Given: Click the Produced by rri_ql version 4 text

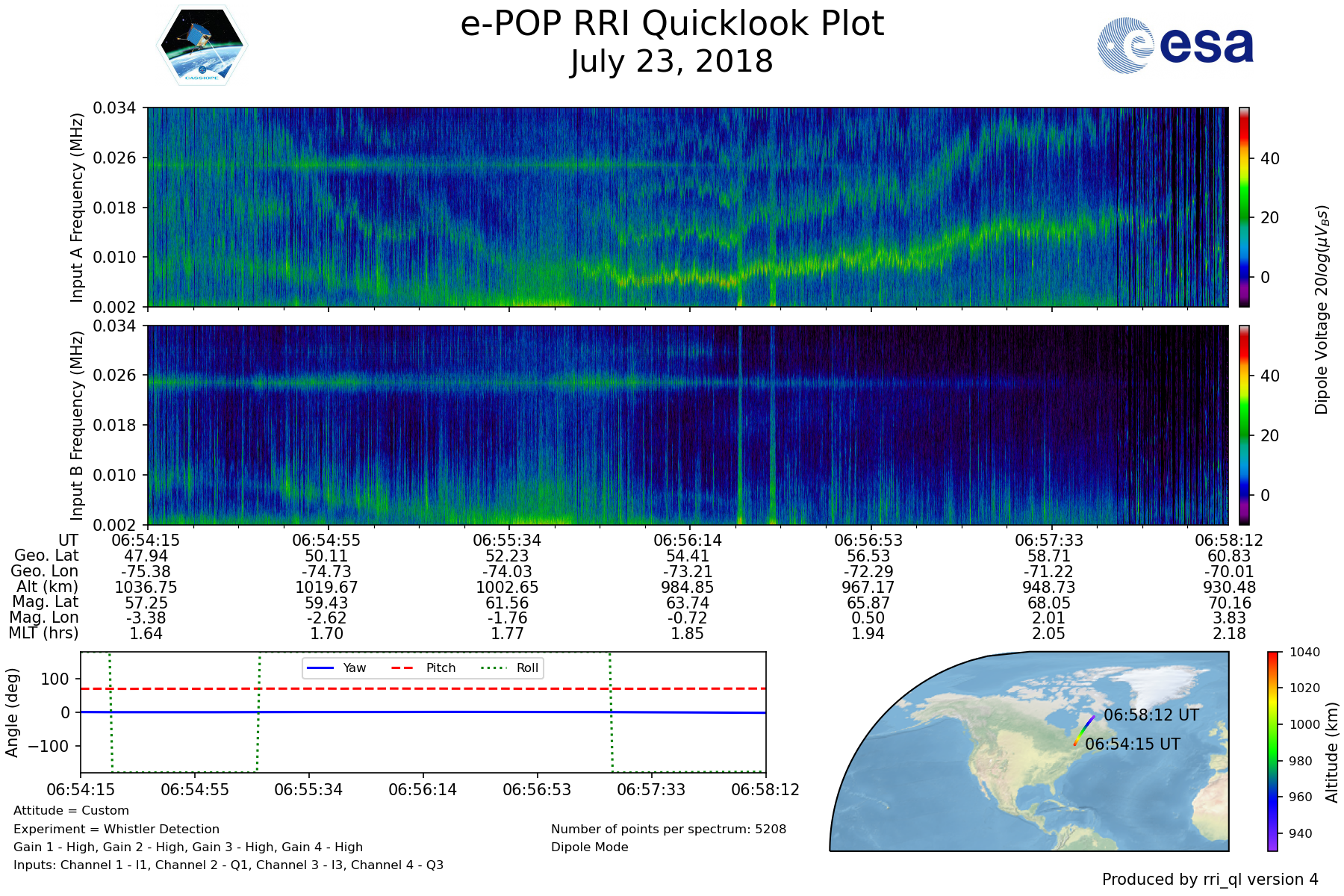Looking at the screenshot, I should point(1210,880).
